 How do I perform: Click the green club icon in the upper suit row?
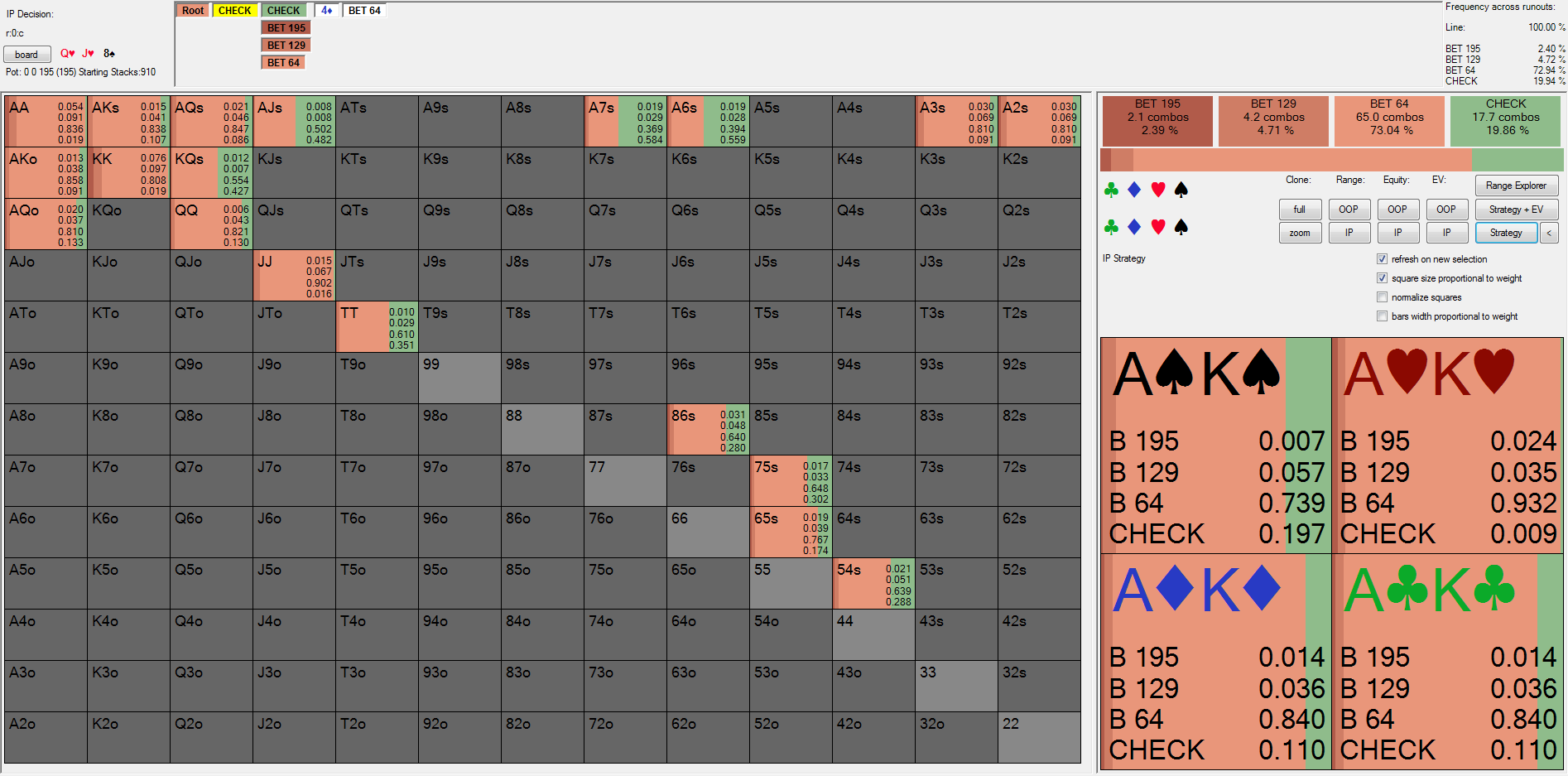pyautogui.click(x=1111, y=190)
